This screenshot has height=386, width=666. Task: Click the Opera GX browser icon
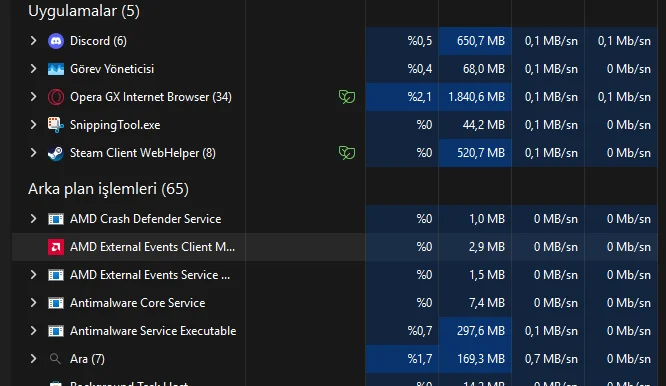(x=56, y=97)
